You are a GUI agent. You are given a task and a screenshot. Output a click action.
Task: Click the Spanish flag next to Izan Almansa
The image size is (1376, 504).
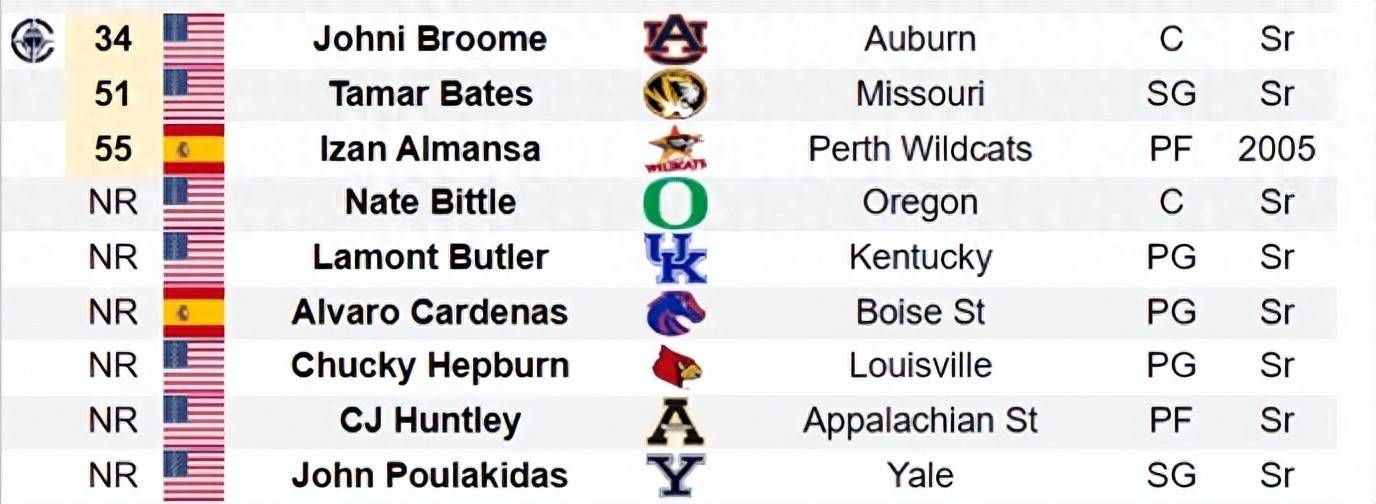pos(194,149)
